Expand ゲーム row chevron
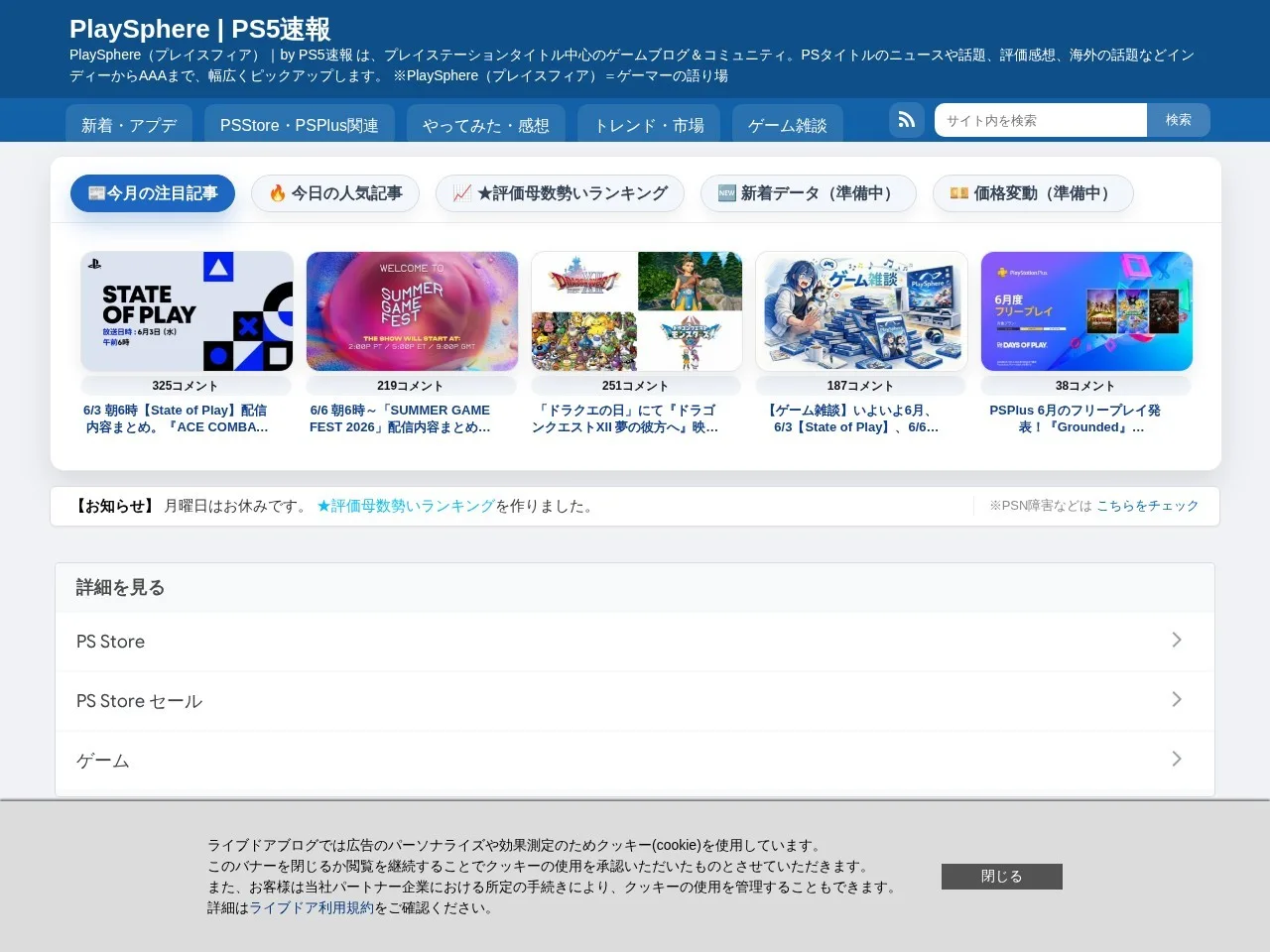Viewport: 1270px width, 952px height. pyautogui.click(x=1177, y=759)
